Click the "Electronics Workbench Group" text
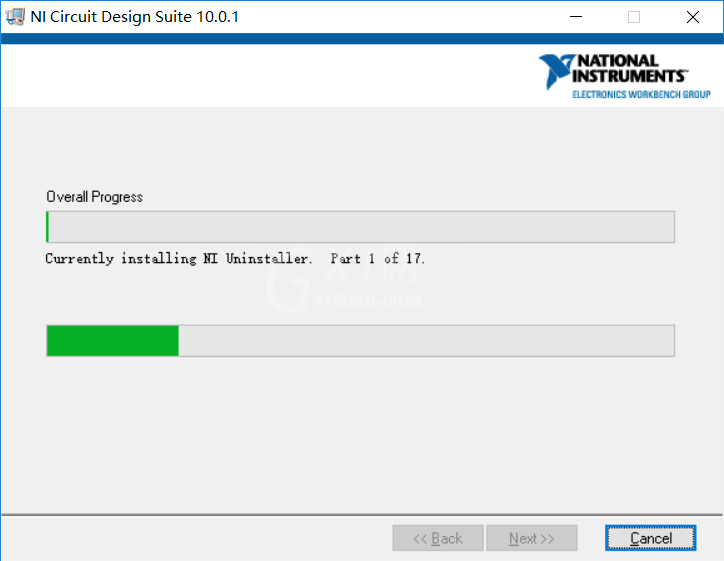 (641, 95)
